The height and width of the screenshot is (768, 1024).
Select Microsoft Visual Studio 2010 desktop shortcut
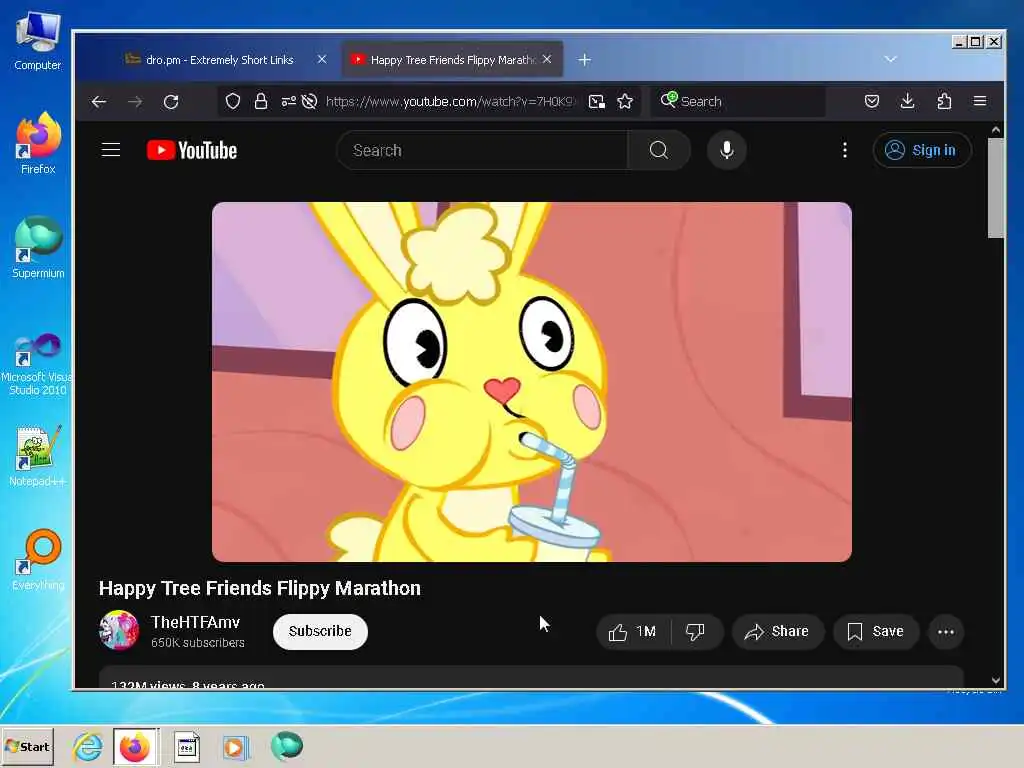[x=37, y=364]
